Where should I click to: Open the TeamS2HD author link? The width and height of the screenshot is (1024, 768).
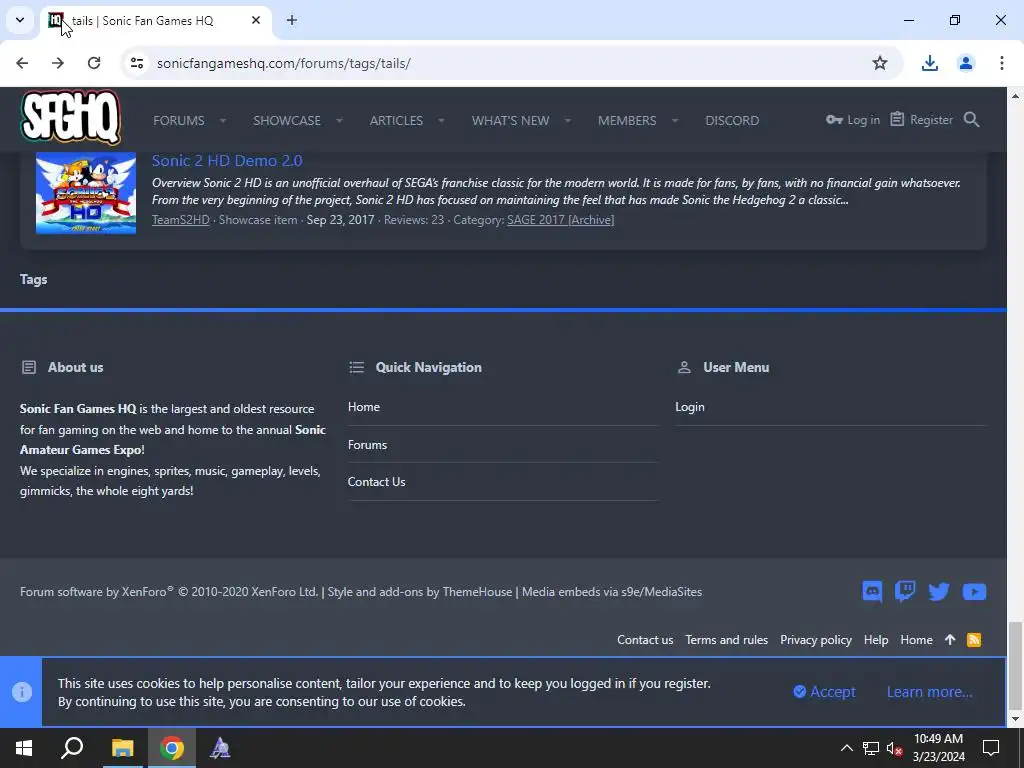pos(180,220)
